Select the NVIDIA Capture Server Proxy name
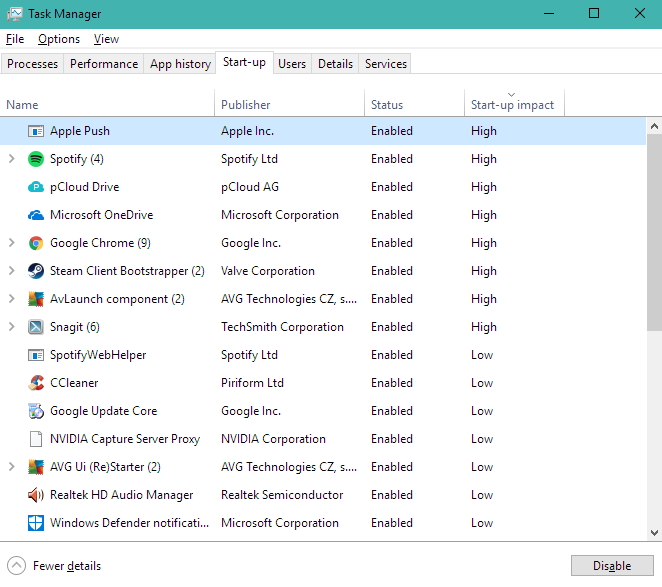The width and height of the screenshot is (662, 587). pyautogui.click(x=125, y=439)
